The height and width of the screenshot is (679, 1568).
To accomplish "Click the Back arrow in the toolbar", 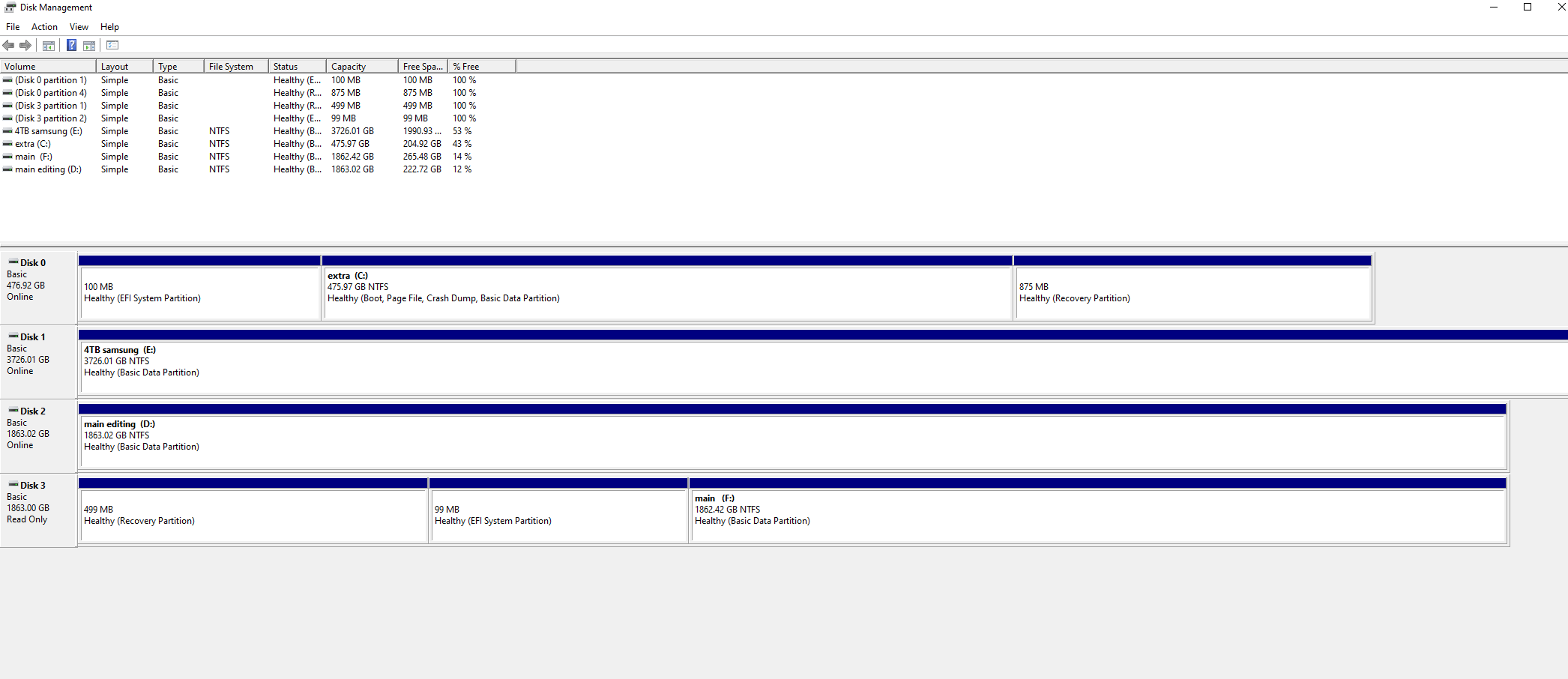I will coord(9,46).
